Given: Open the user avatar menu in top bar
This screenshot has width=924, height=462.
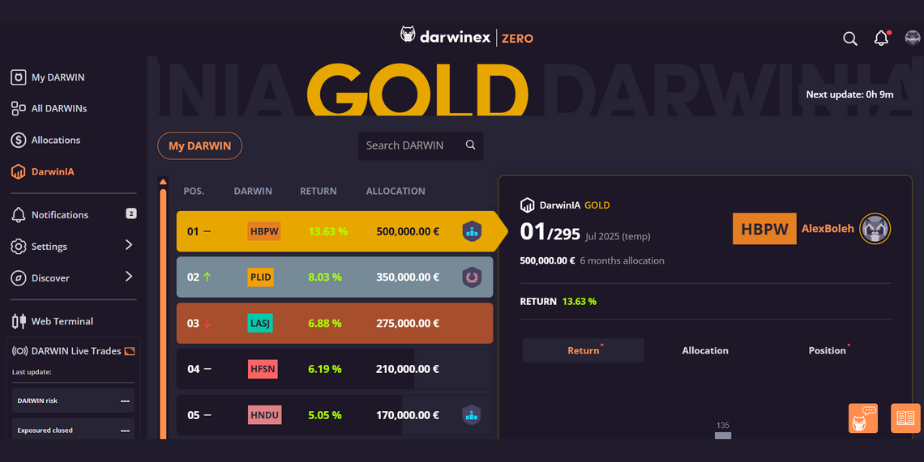Looking at the screenshot, I should pyautogui.click(x=912, y=38).
